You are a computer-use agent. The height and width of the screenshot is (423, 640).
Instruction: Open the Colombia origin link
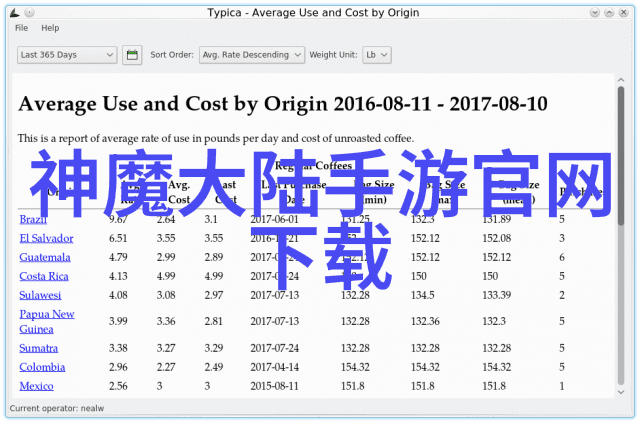point(40,367)
